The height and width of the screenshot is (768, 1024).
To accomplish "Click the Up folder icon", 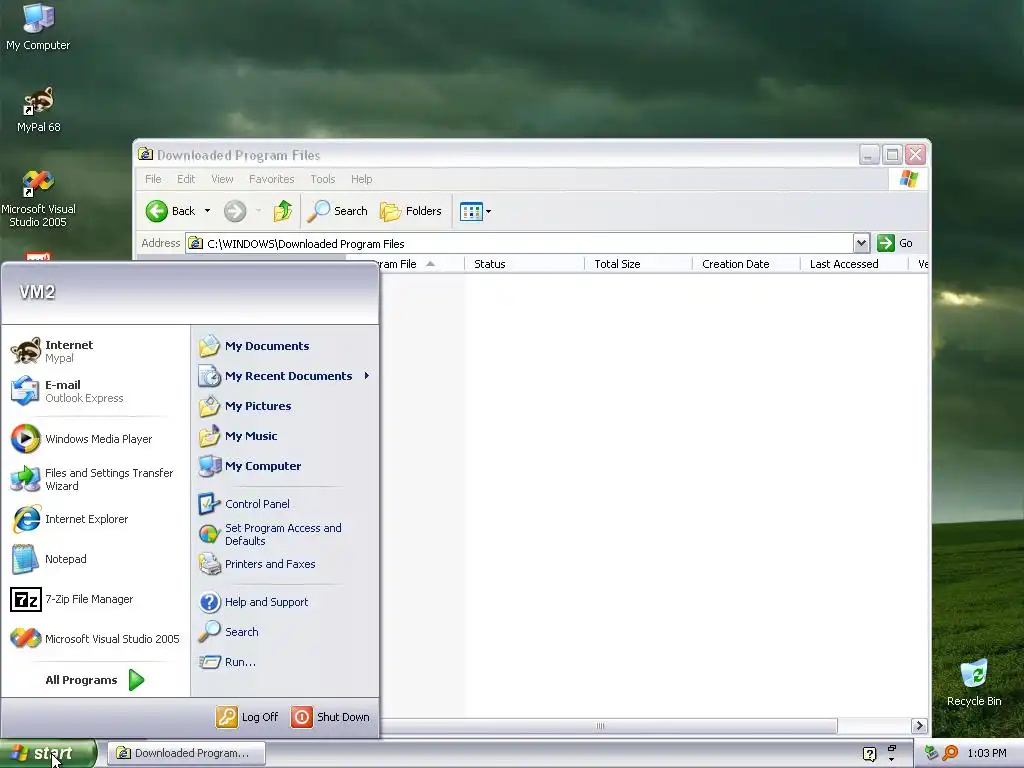I will point(283,211).
